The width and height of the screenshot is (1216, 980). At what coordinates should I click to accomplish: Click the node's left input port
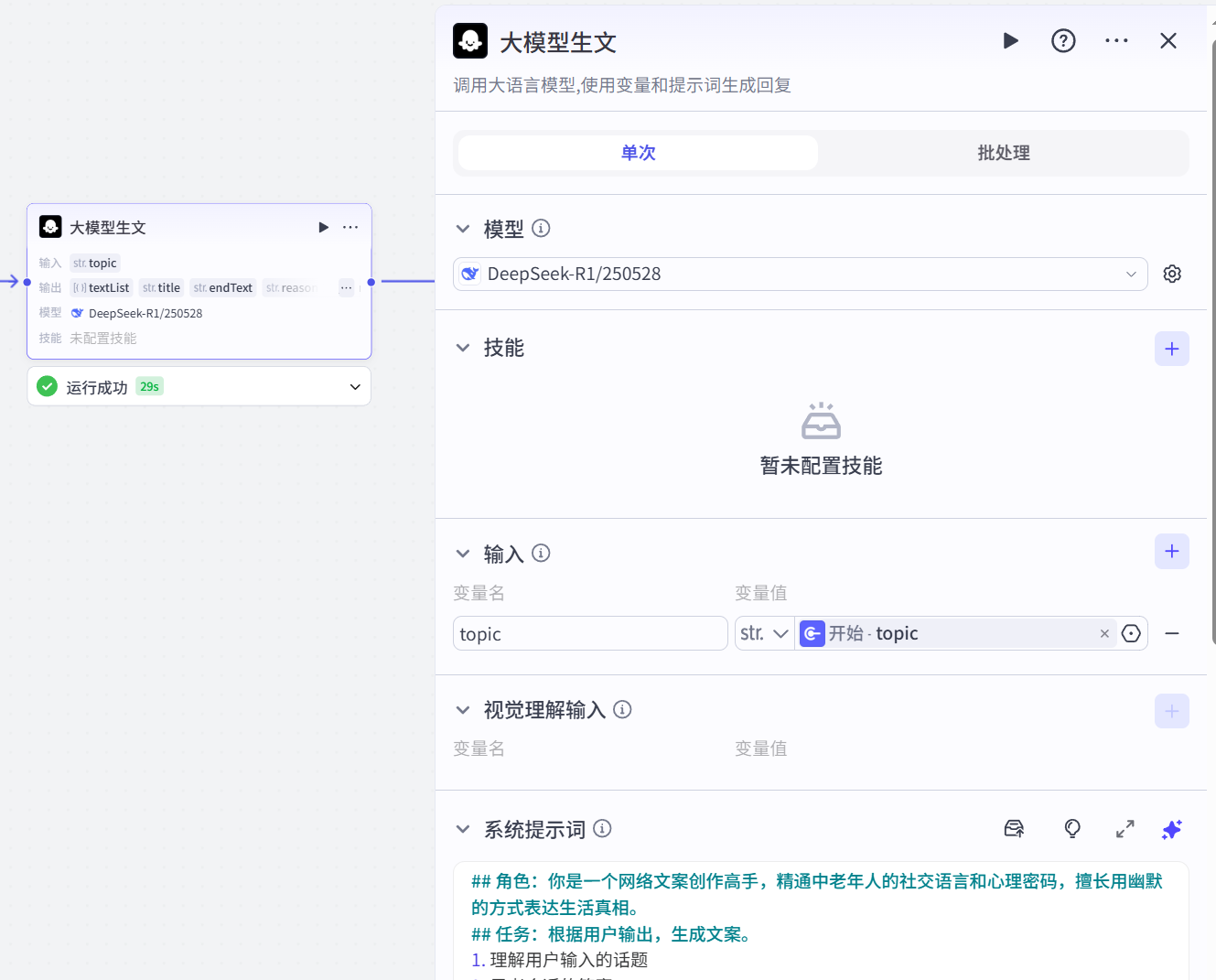point(27,282)
